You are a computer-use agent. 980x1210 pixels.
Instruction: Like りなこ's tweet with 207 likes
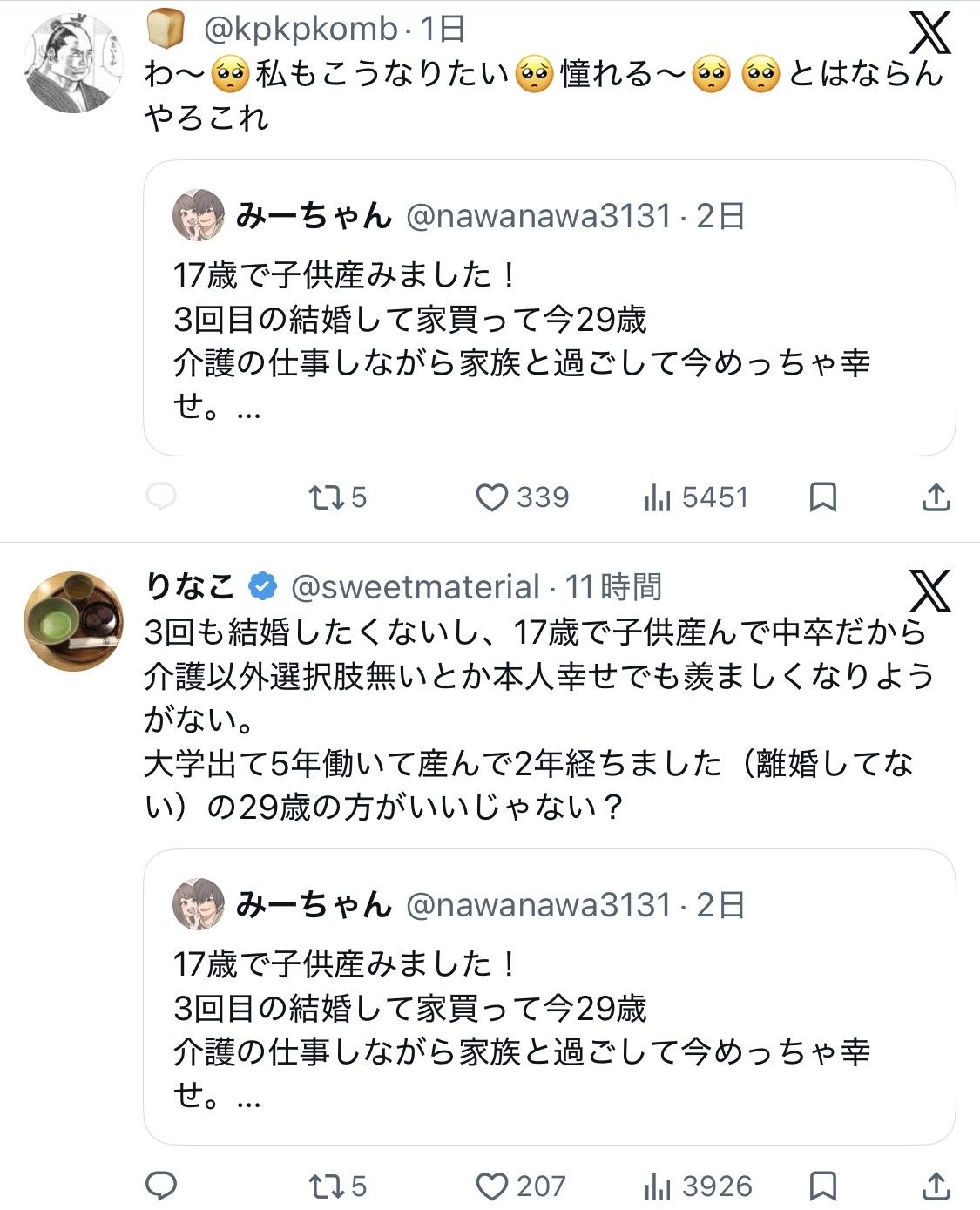click(492, 1186)
